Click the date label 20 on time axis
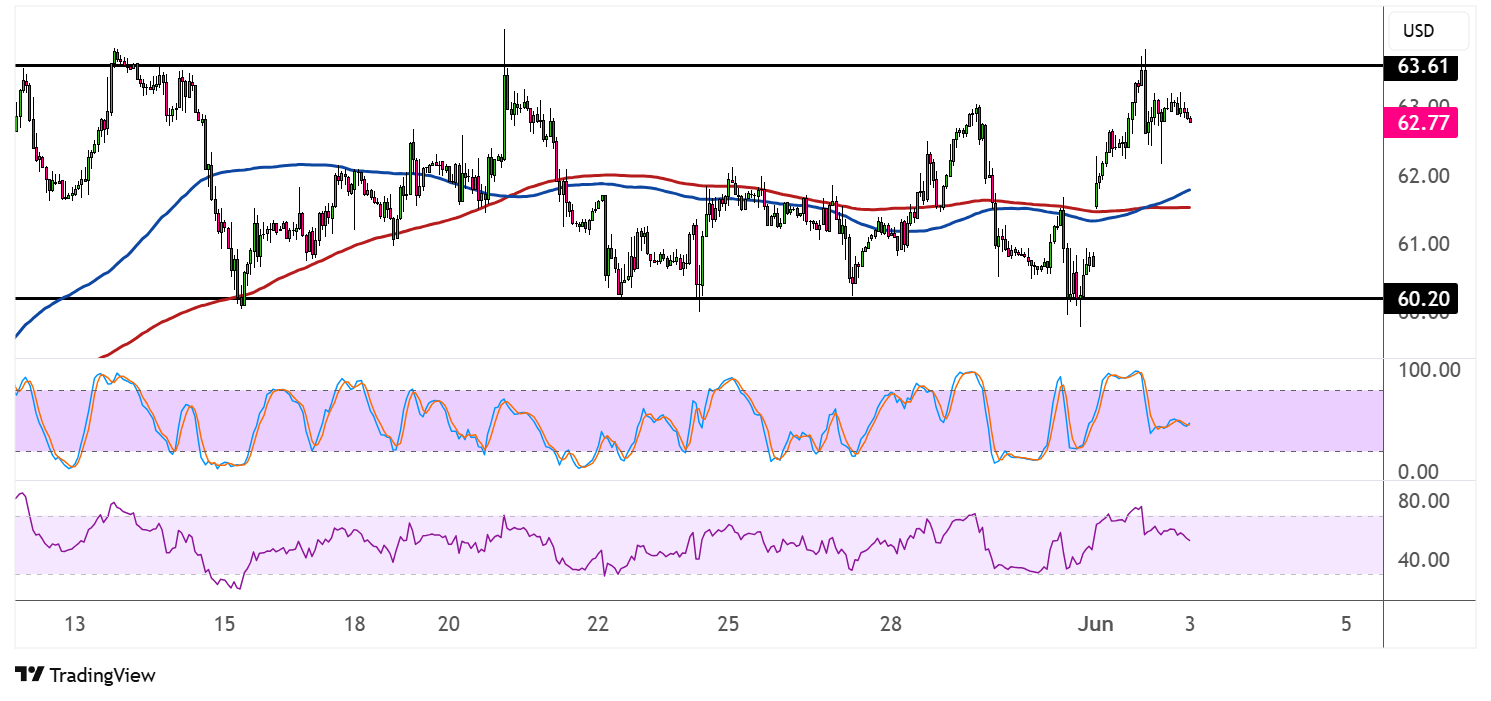The image size is (1491, 701). coord(448,625)
